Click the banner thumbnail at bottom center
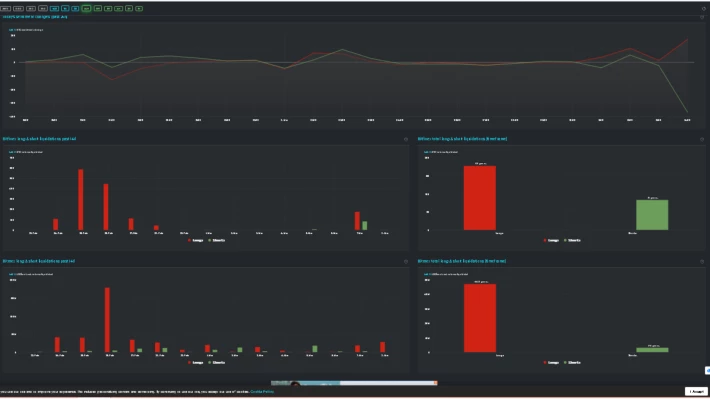The height and width of the screenshot is (399, 710). click(x=354, y=383)
